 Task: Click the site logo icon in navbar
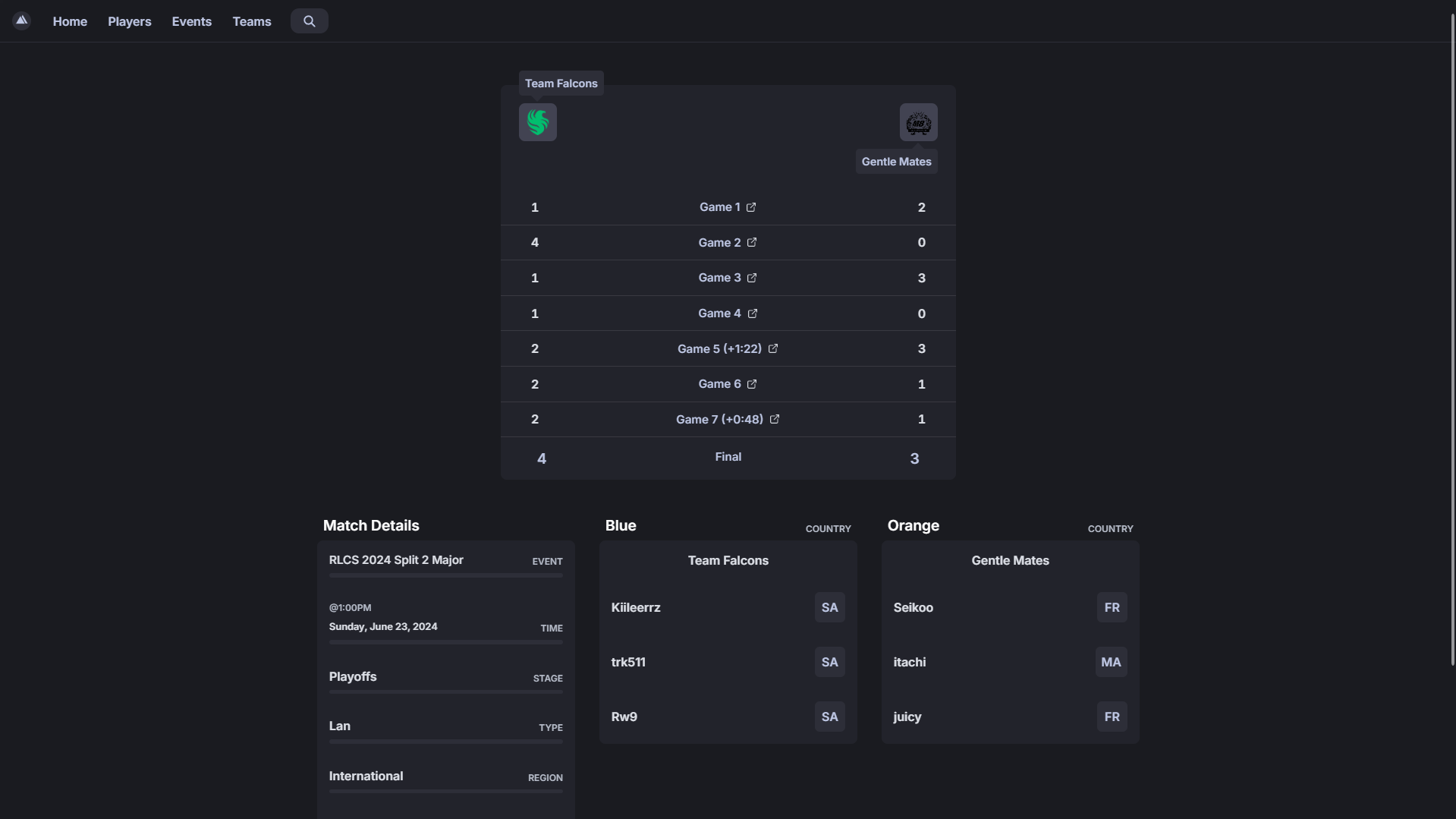pyautogui.click(x=21, y=20)
